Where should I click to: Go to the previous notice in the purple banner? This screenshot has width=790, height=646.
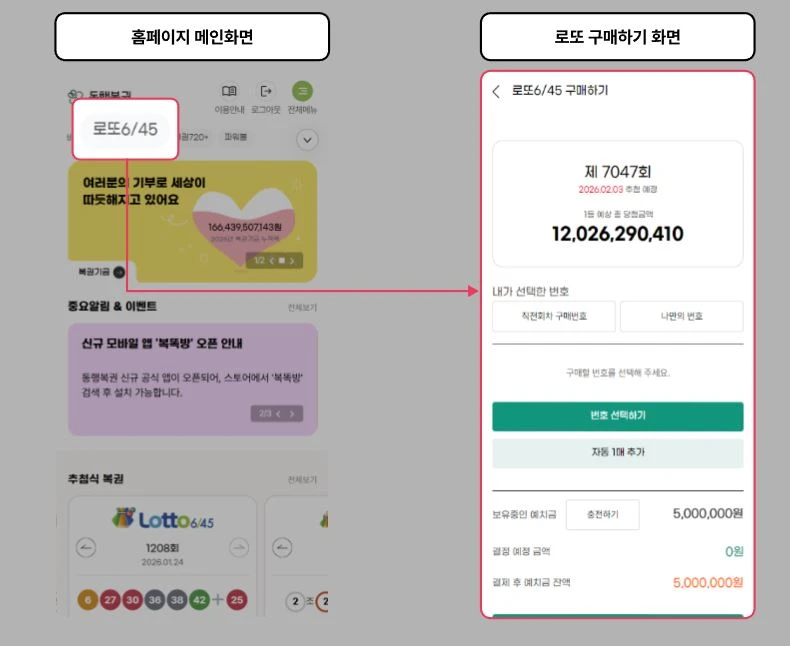click(x=278, y=414)
